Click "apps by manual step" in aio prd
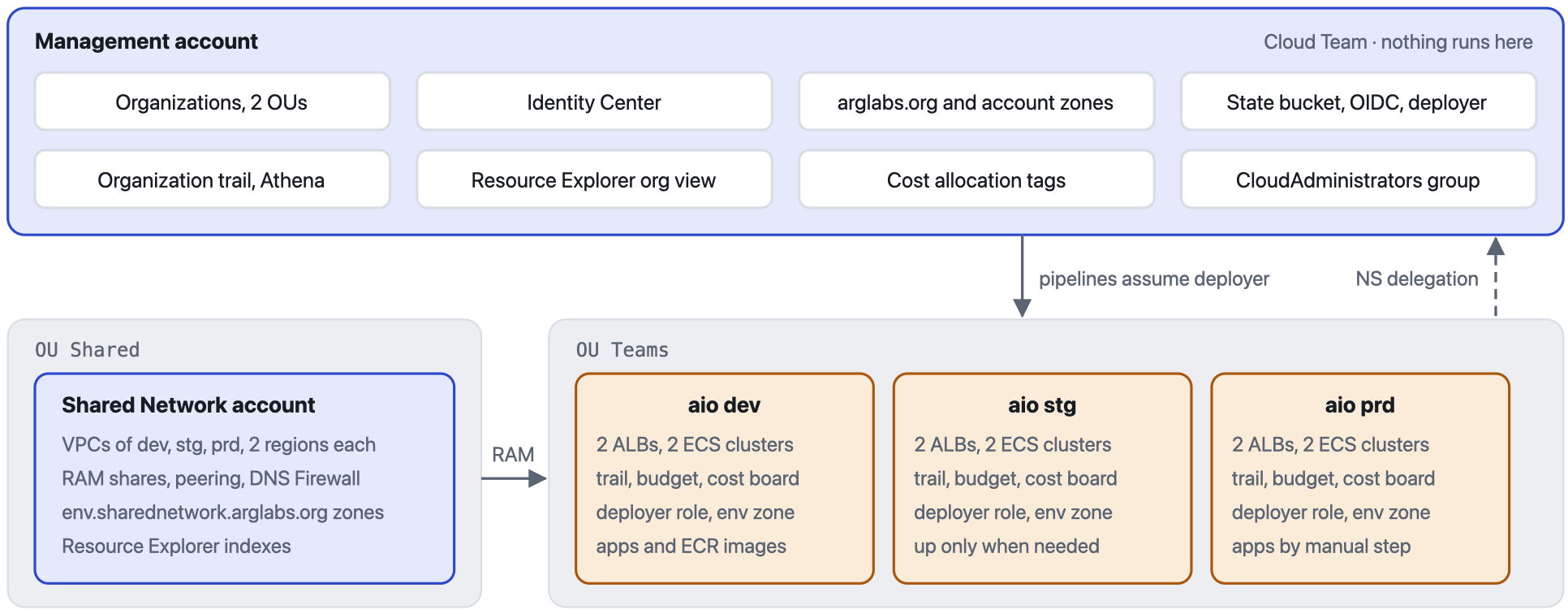 pyautogui.click(x=1320, y=546)
